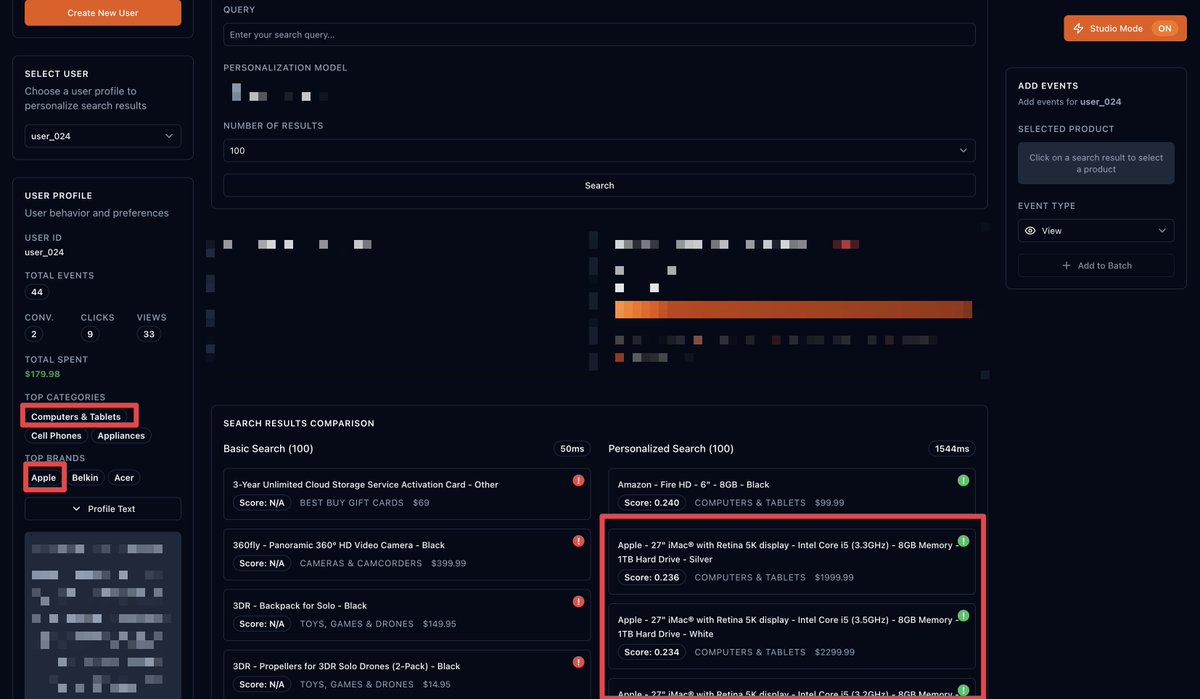Image resolution: width=1200 pixels, height=699 pixels.
Task: Click the clicks count 9
Action: click(x=91, y=334)
